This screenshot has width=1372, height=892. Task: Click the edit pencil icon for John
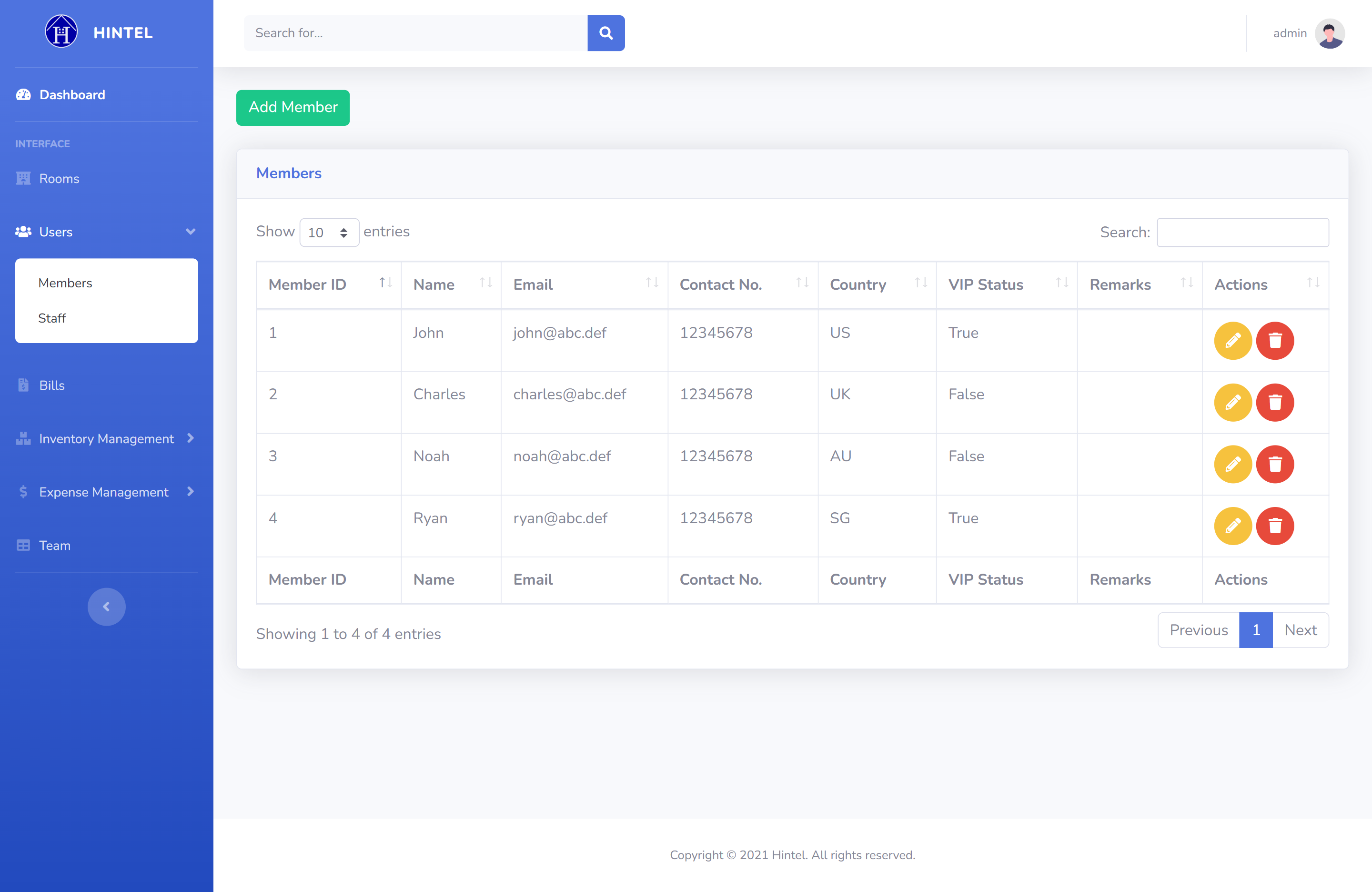1232,340
